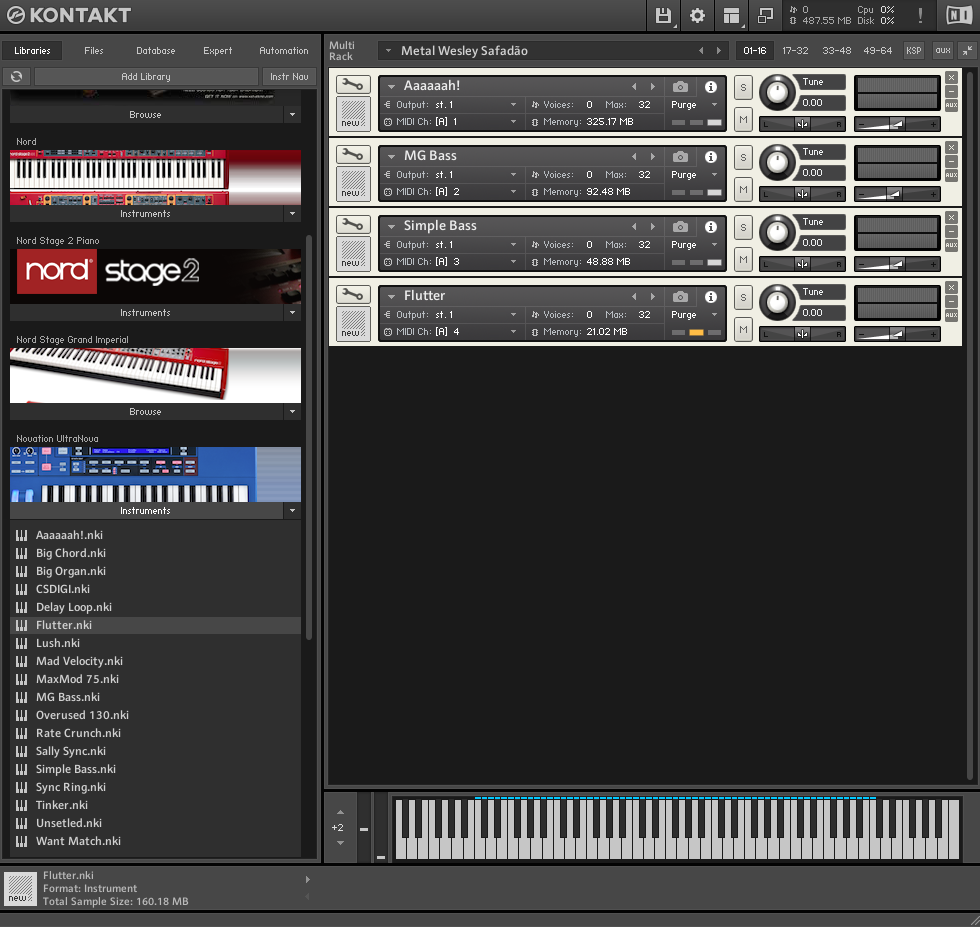980x927 pixels.
Task: Click the Nord Stage 2 library banner
Action: click(155, 276)
